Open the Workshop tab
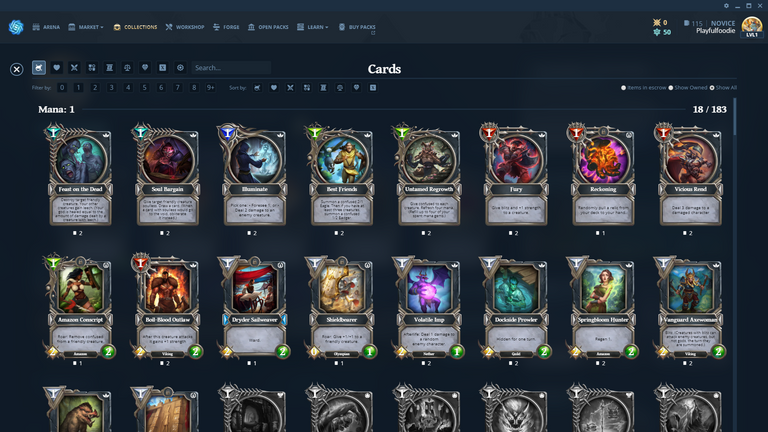Screen dimensions: 768x432 (x=185, y=27)
